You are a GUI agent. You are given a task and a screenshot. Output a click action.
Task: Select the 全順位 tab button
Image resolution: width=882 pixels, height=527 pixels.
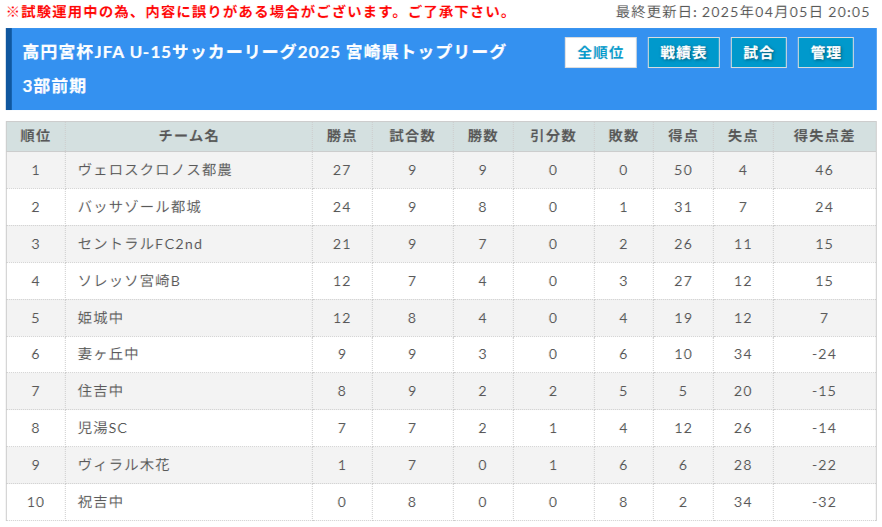(600, 53)
